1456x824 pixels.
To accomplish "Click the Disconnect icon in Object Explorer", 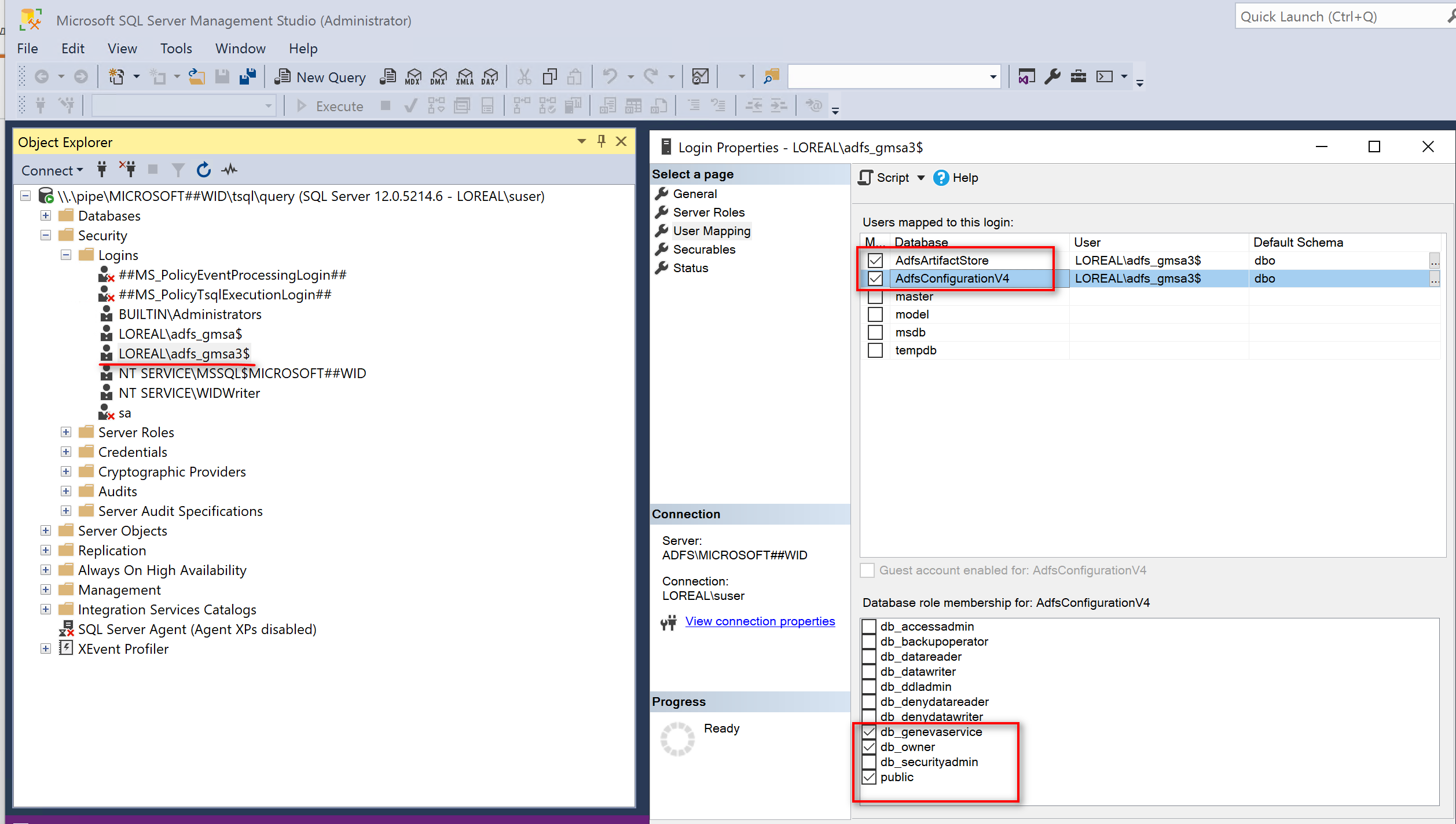I will click(x=127, y=170).
